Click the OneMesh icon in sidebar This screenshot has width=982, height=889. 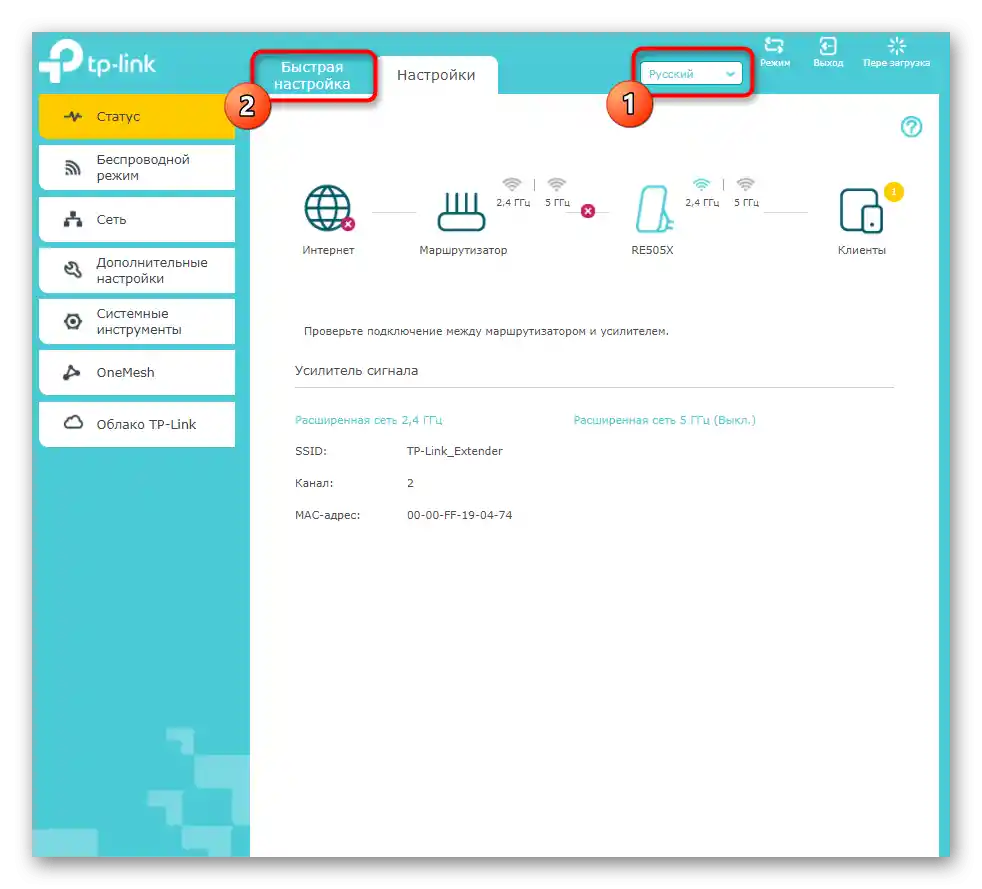pyautogui.click(x=71, y=372)
